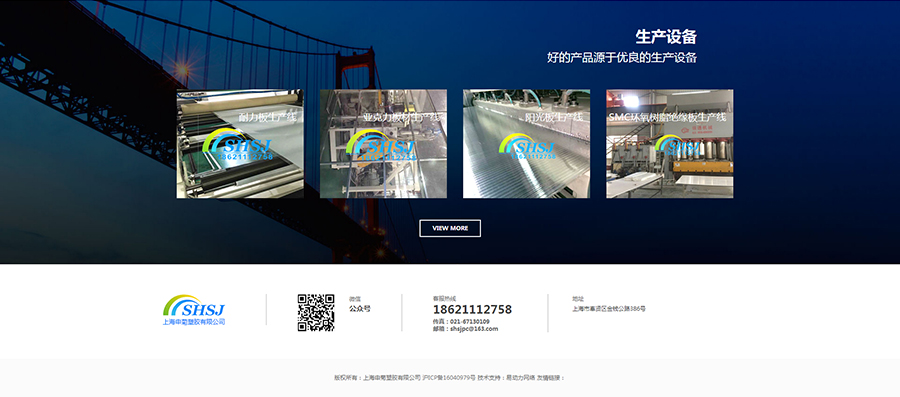Click the 微信 label above 公众号
The height and width of the screenshot is (397, 900).
tap(355, 299)
